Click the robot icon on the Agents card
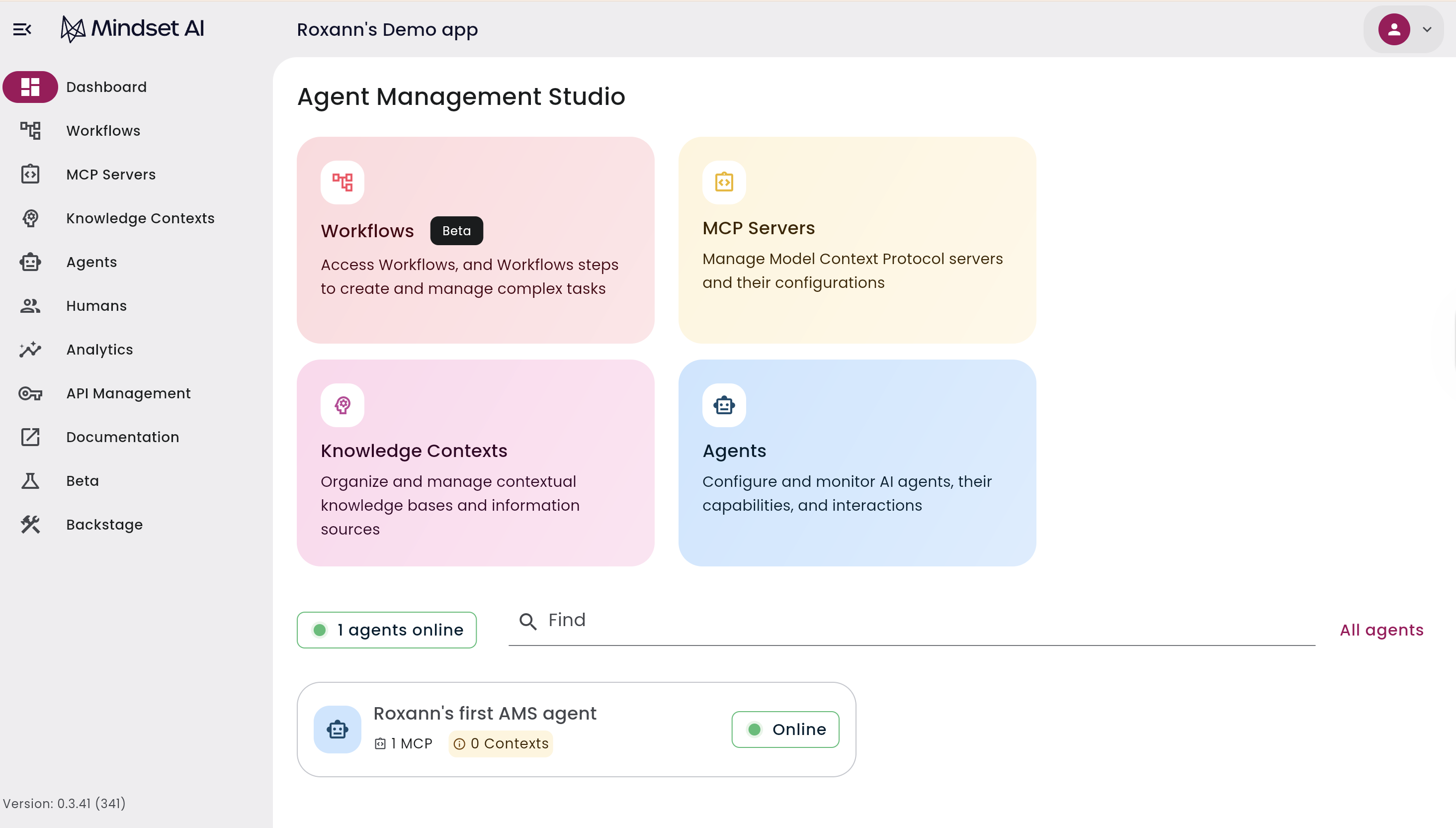 tap(724, 405)
